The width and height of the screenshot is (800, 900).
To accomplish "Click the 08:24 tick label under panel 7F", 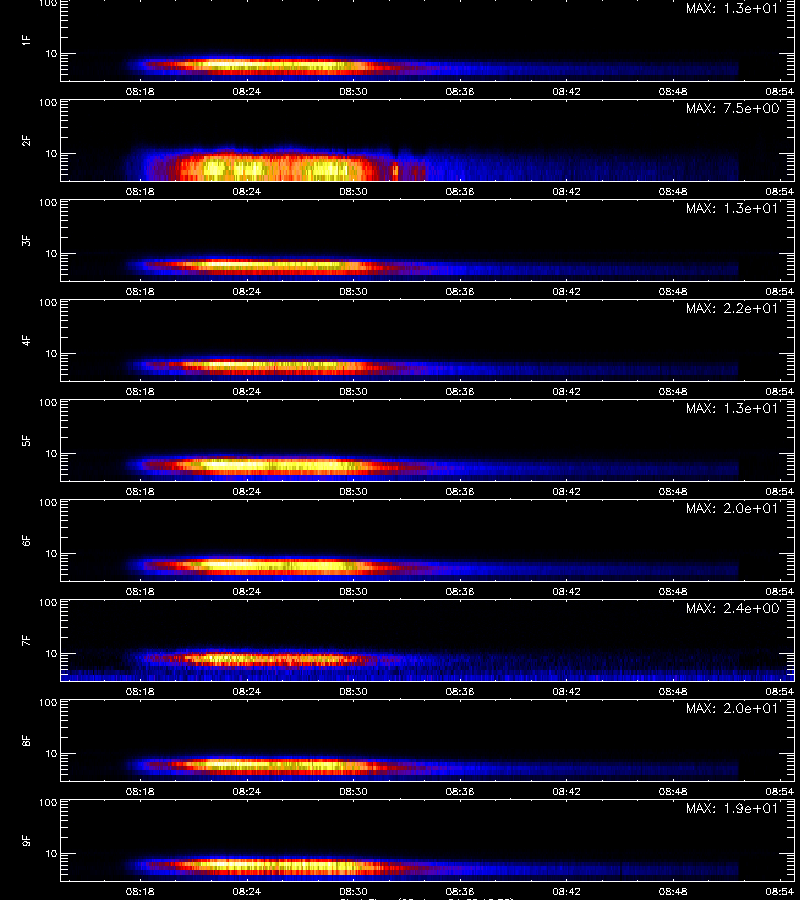I will [247, 692].
